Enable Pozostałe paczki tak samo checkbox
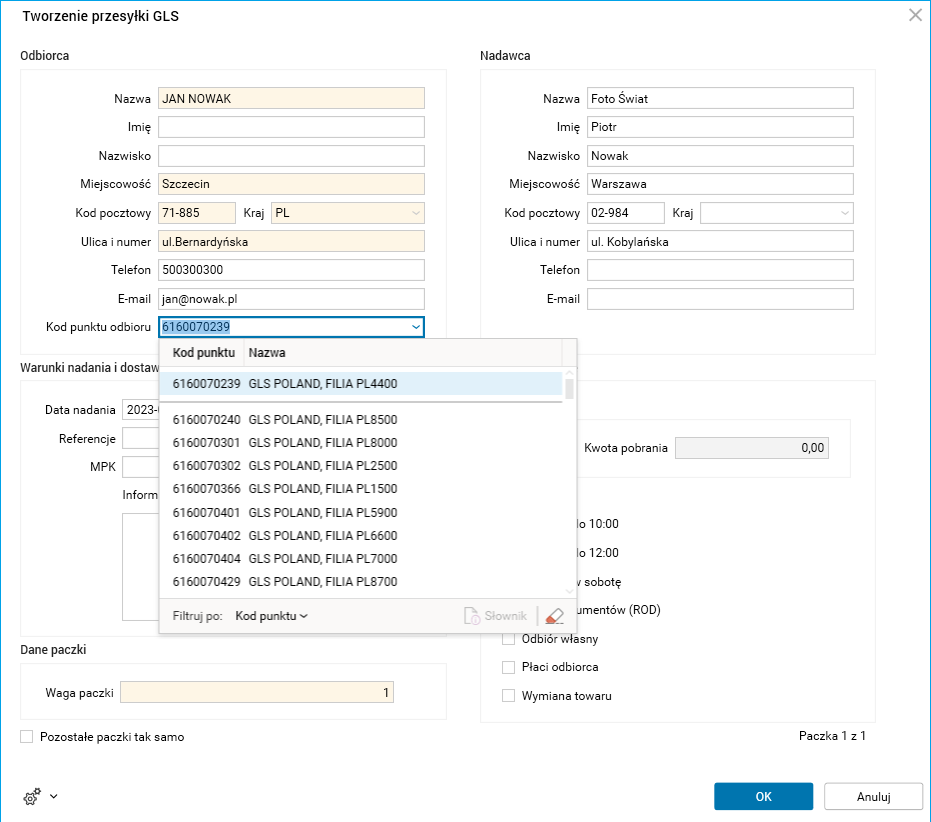This screenshot has width=931, height=822. point(27,737)
